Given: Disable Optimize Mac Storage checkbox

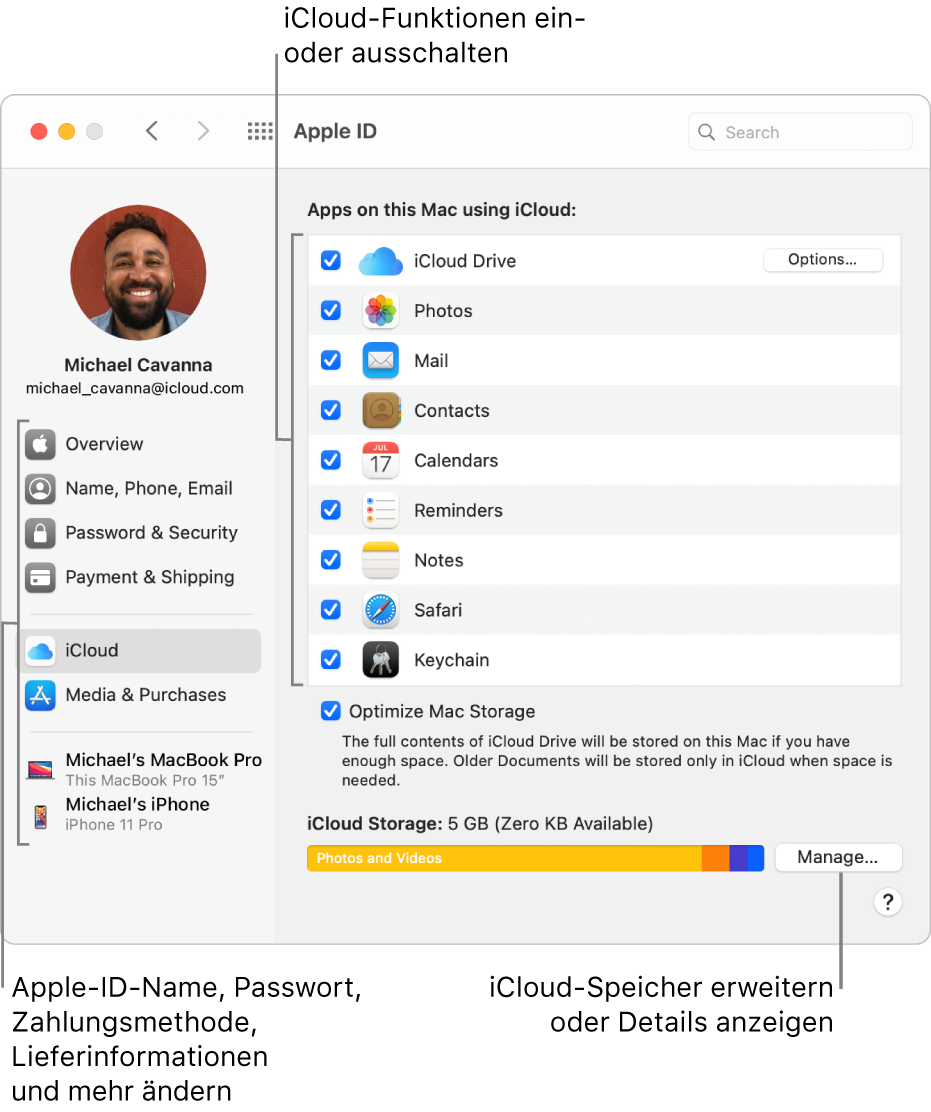Looking at the screenshot, I should (x=330, y=711).
